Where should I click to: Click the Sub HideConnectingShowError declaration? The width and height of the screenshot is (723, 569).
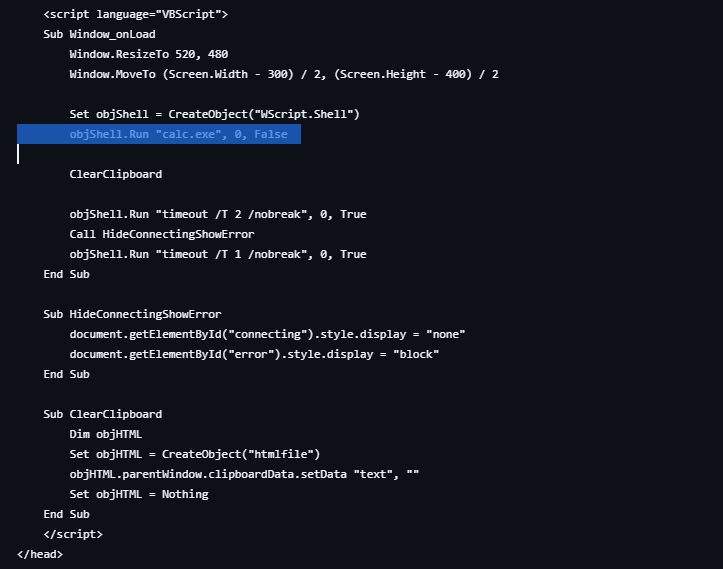pyautogui.click(x=132, y=314)
